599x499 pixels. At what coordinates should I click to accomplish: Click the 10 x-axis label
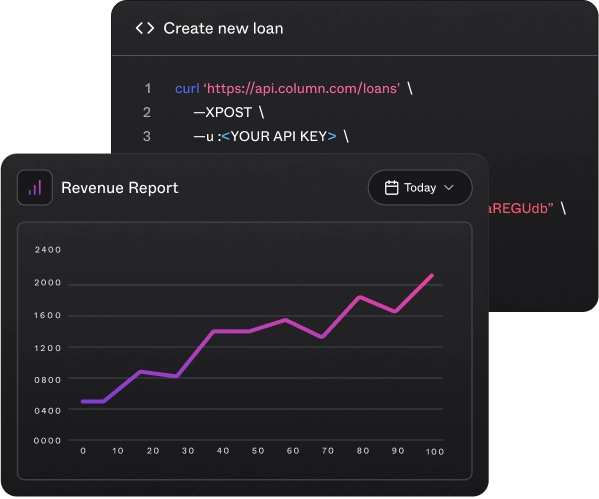[118, 451]
